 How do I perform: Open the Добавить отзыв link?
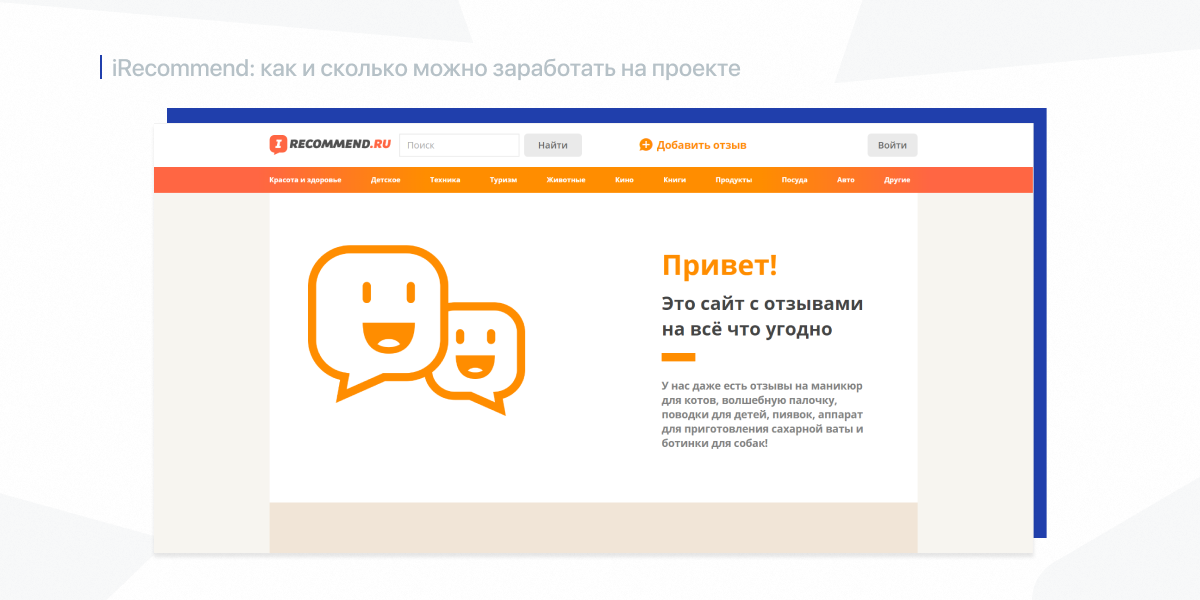coord(701,145)
